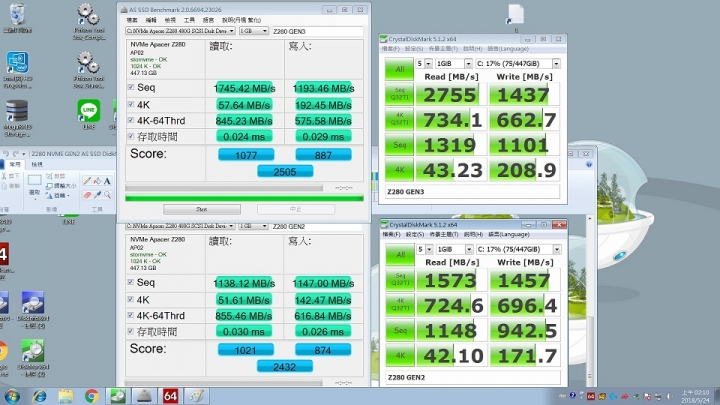720x405 pixels.
Task: Click All button in GEN2 CrystalDiskMark
Action: click(x=400, y=255)
